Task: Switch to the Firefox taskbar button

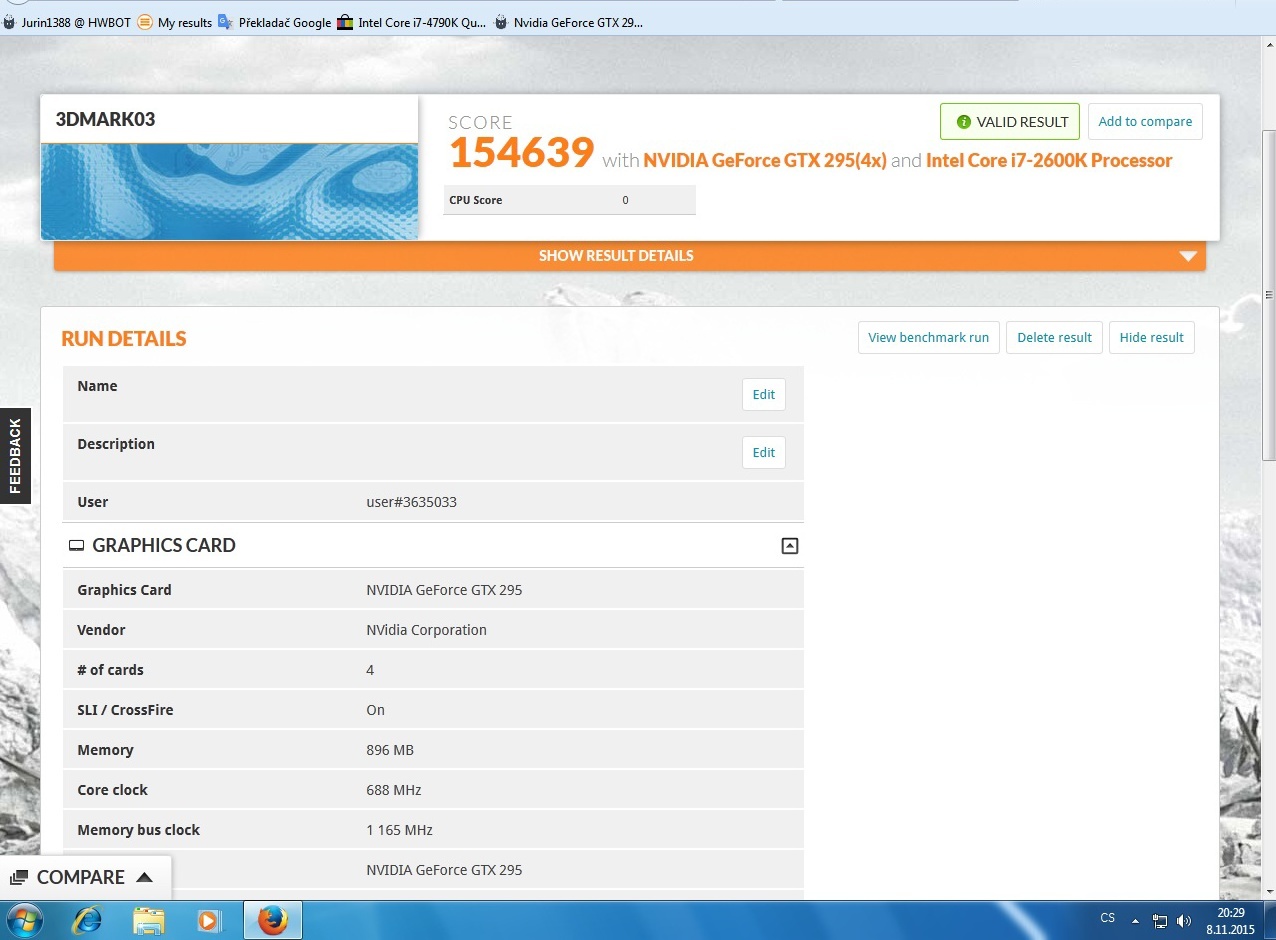Action: [273, 920]
